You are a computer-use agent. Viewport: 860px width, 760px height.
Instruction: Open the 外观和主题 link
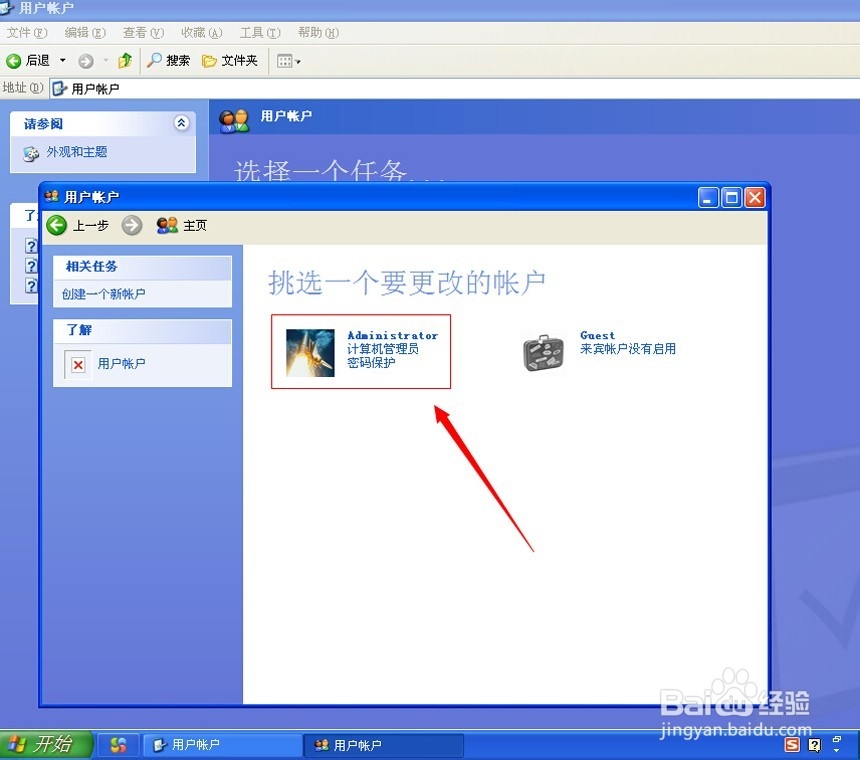tap(77, 152)
